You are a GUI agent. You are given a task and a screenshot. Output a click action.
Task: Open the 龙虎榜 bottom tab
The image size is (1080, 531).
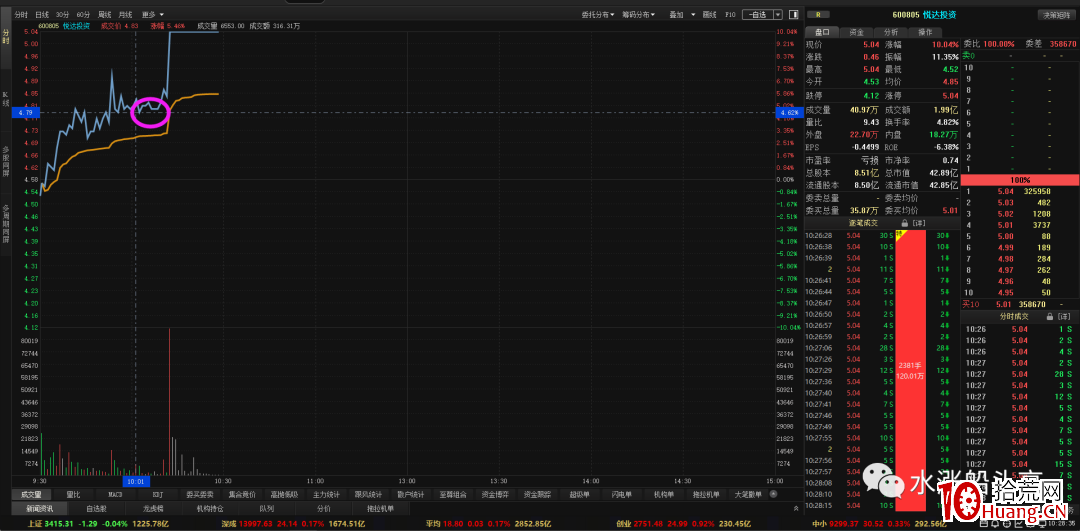pyautogui.click(x=153, y=508)
